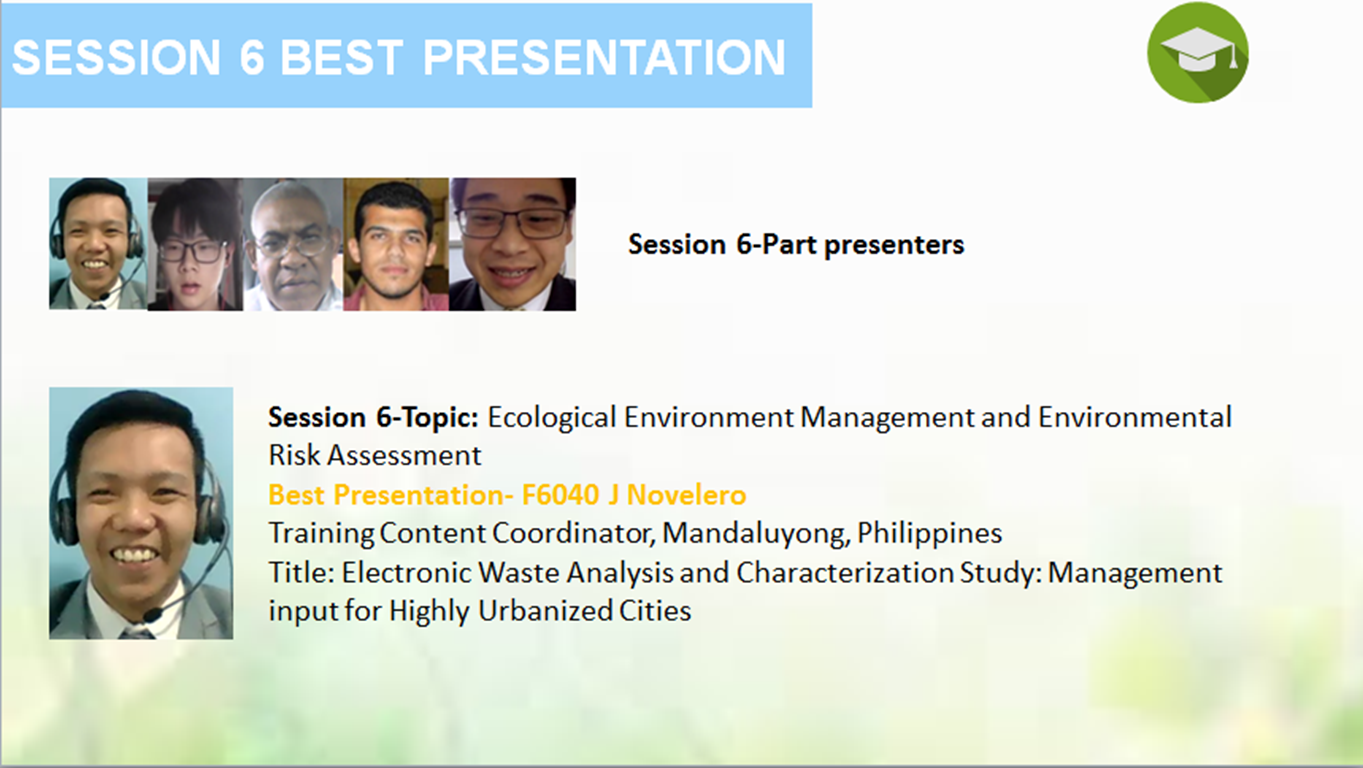The width and height of the screenshot is (1363, 768).
Task: Click the 'Risk Assessment' text line
Action: click(375, 456)
